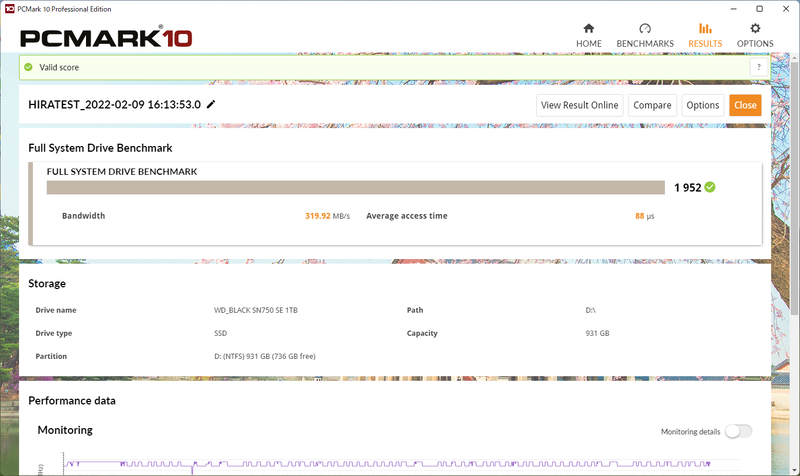The image size is (800, 476).
Task: Click the PCMark 10 title bar app icon
Action: click(x=9, y=9)
